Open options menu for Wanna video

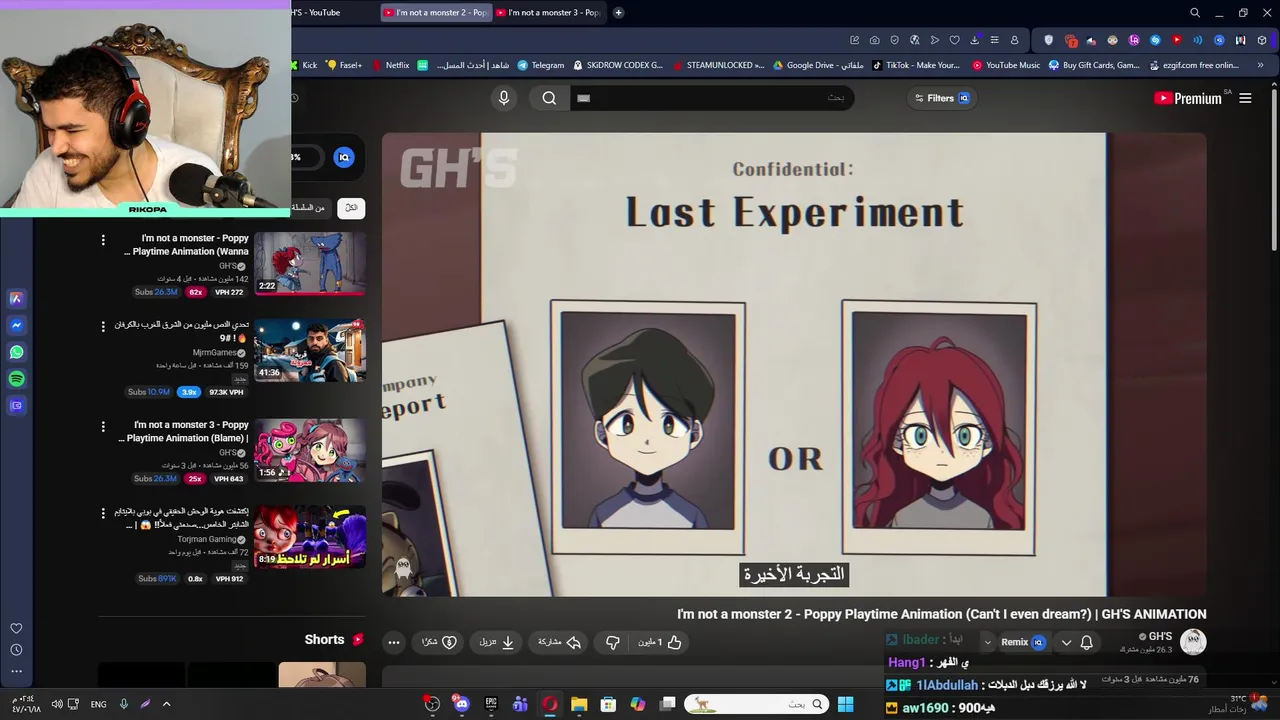(x=103, y=240)
